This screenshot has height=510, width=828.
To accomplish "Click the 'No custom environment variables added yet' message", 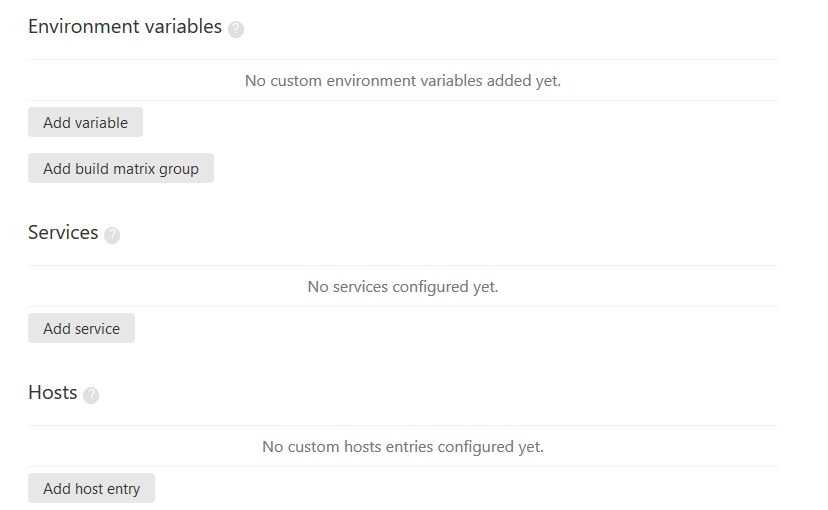I will [403, 80].
